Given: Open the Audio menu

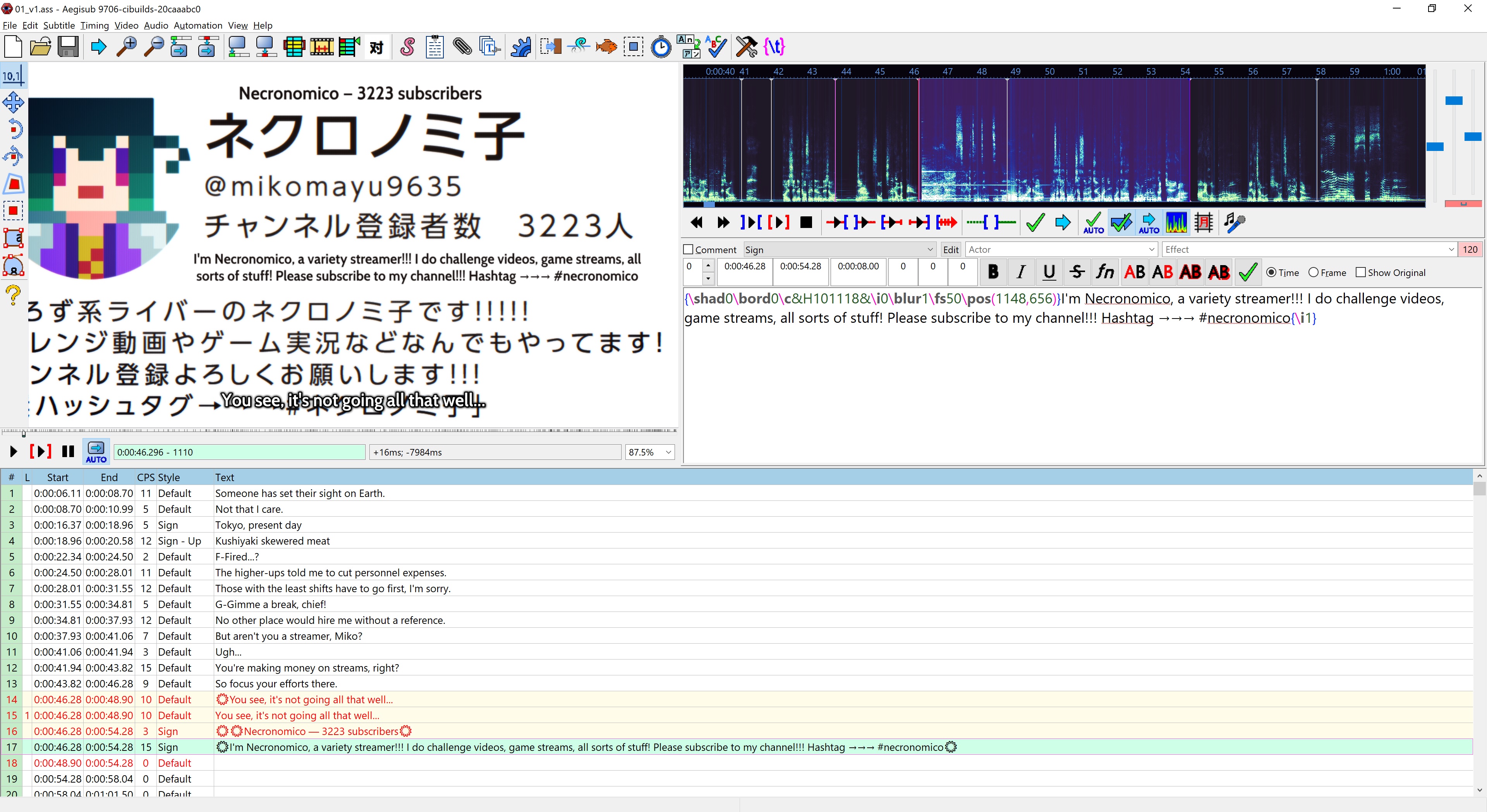Looking at the screenshot, I should coord(156,26).
